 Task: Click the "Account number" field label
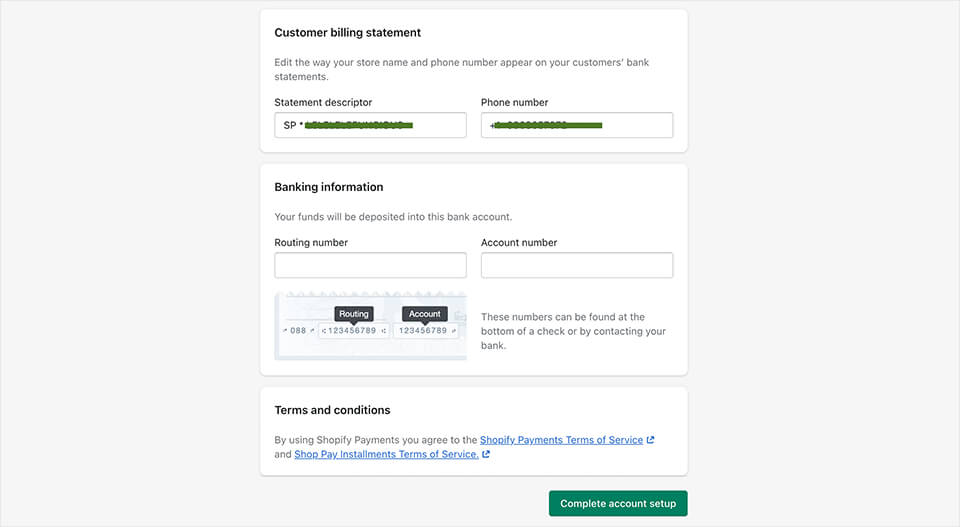(x=519, y=242)
